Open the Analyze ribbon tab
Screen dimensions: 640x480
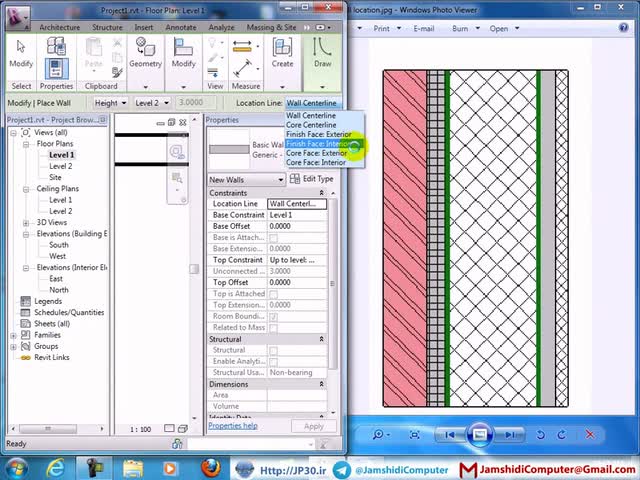pyautogui.click(x=222, y=27)
